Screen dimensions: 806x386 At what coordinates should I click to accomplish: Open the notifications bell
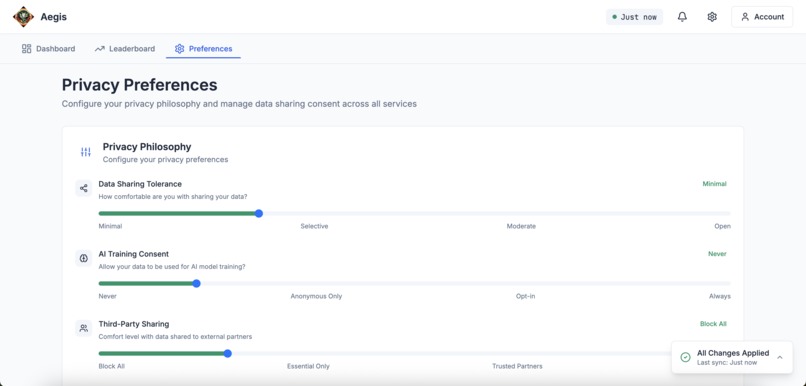682,17
